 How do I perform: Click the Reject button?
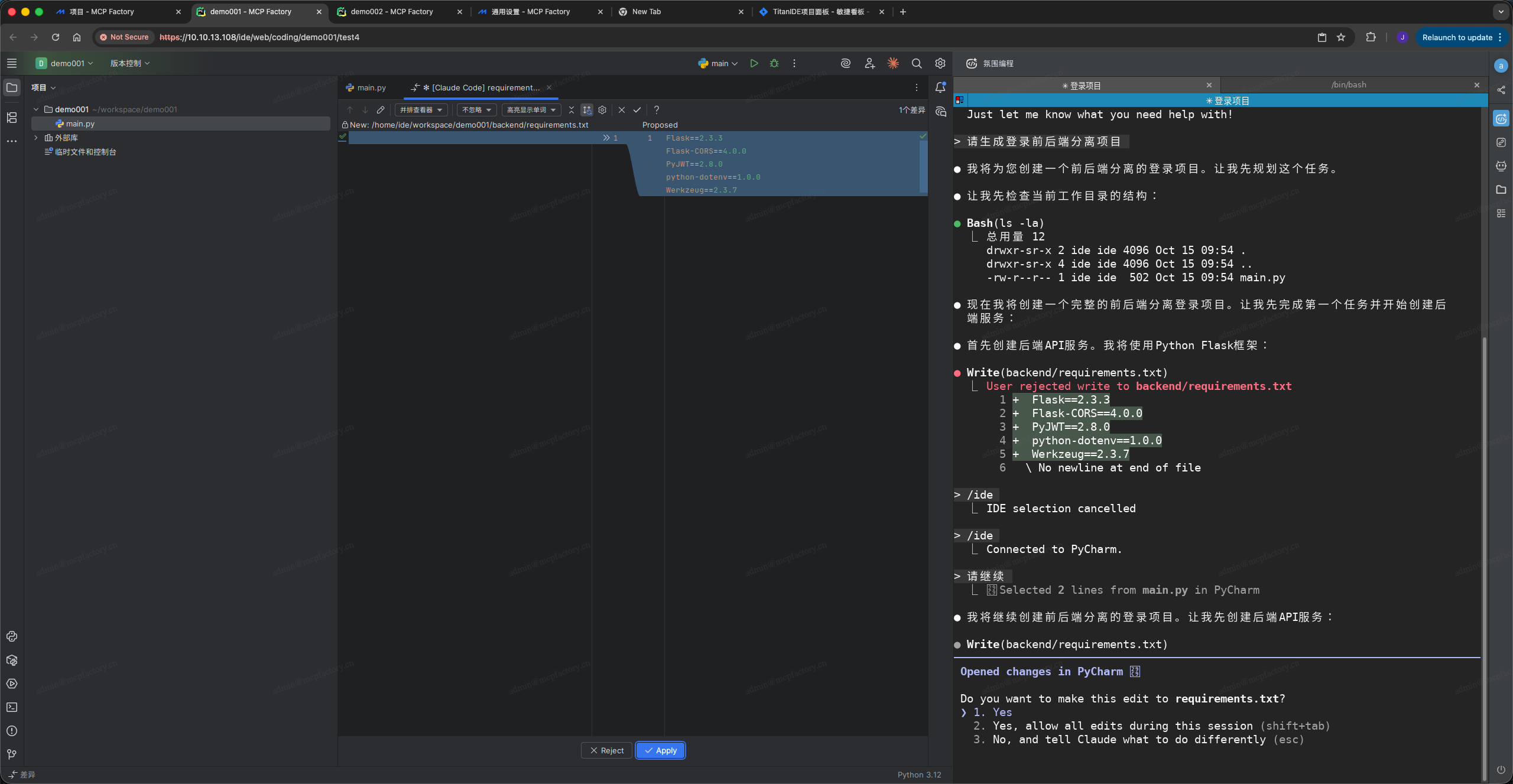click(x=606, y=750)
